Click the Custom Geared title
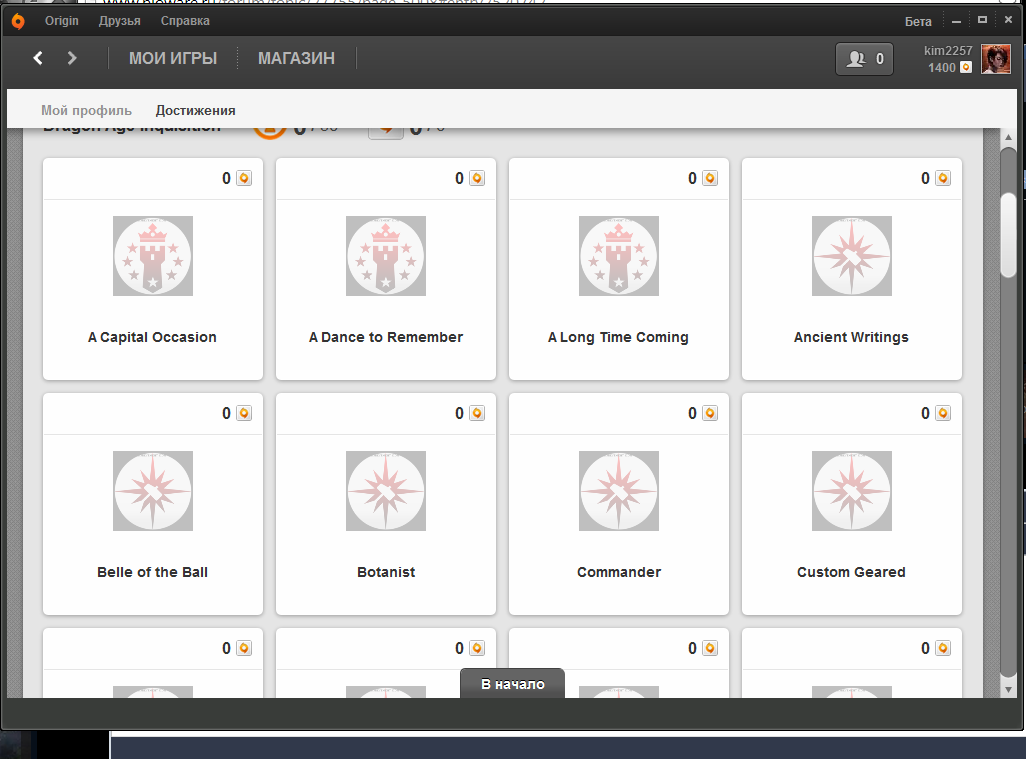This screenshot has width=1026, height=759. click(x=851, y=572)
